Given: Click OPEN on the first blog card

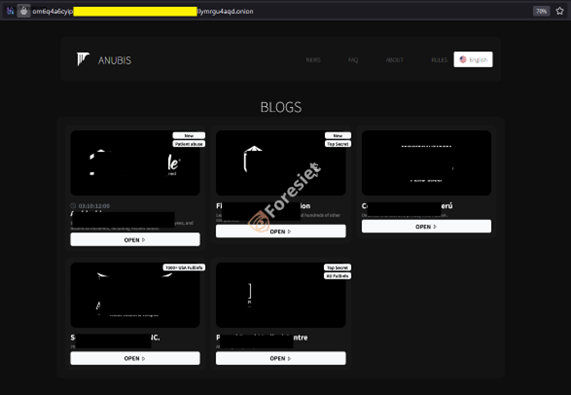Looking at the screenshot, I should click(135, 240).
